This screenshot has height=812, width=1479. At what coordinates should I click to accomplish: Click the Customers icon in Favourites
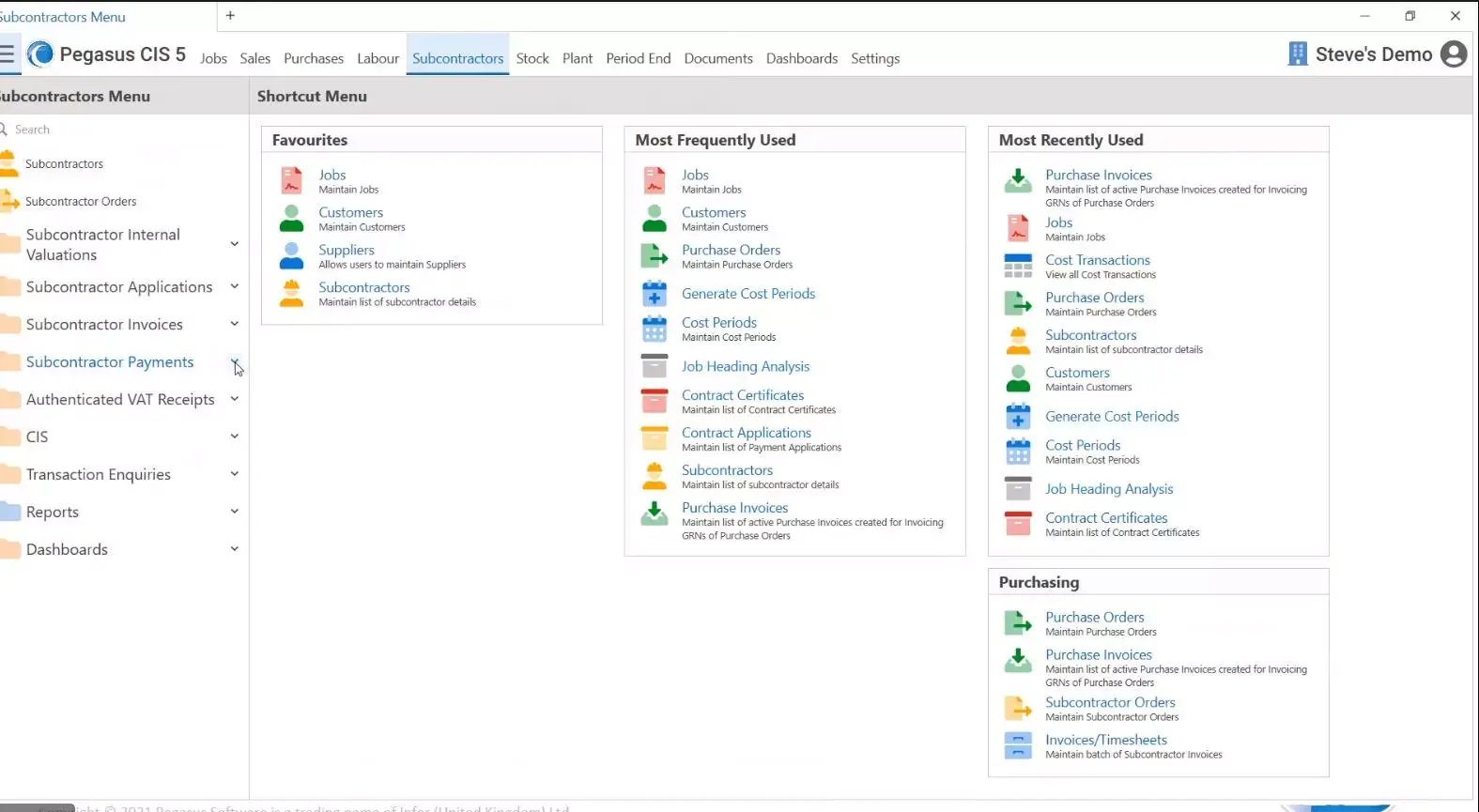coord(292,218)
